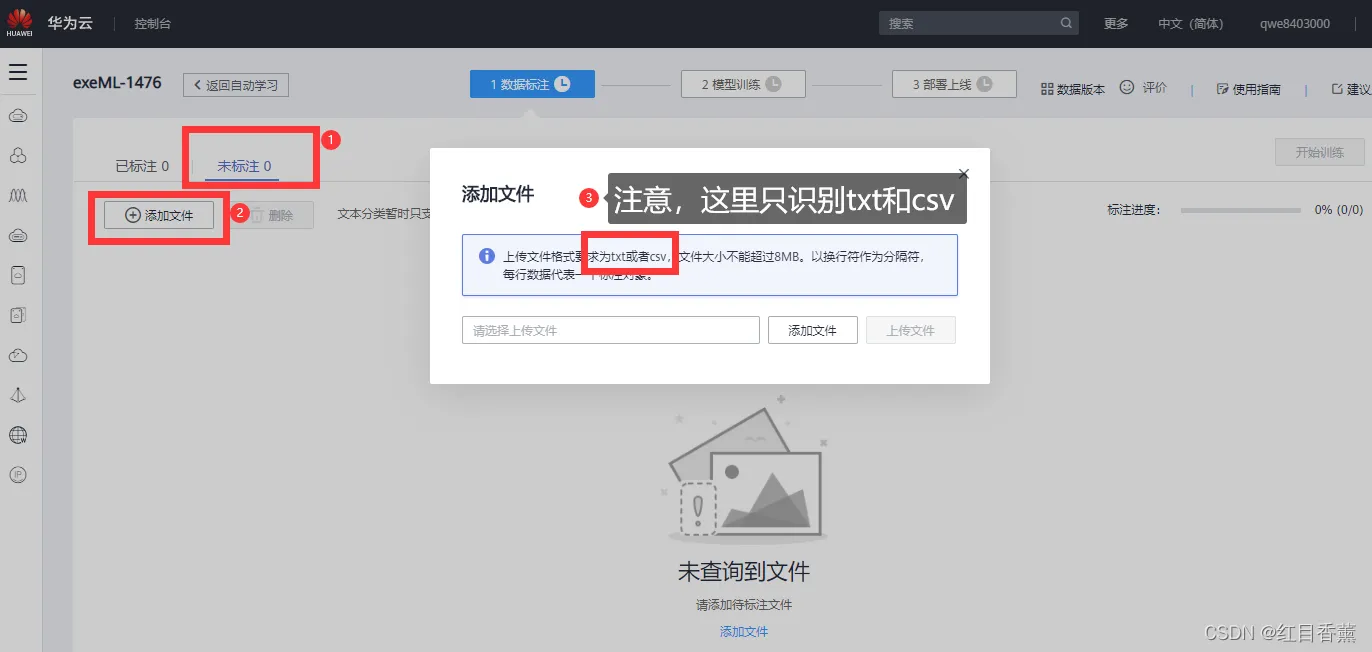Click the search magnifier icon

[1066, 23]
